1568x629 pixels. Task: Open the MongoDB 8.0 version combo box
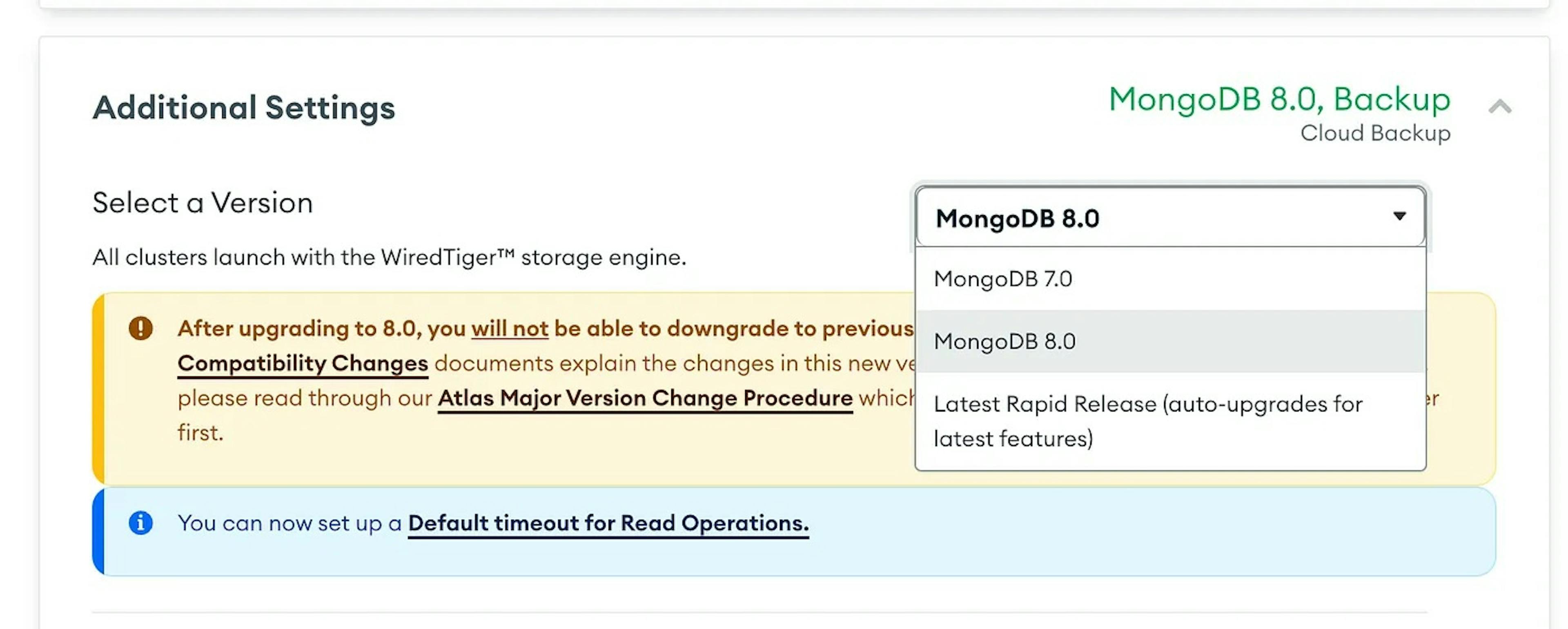[1170, 217]
